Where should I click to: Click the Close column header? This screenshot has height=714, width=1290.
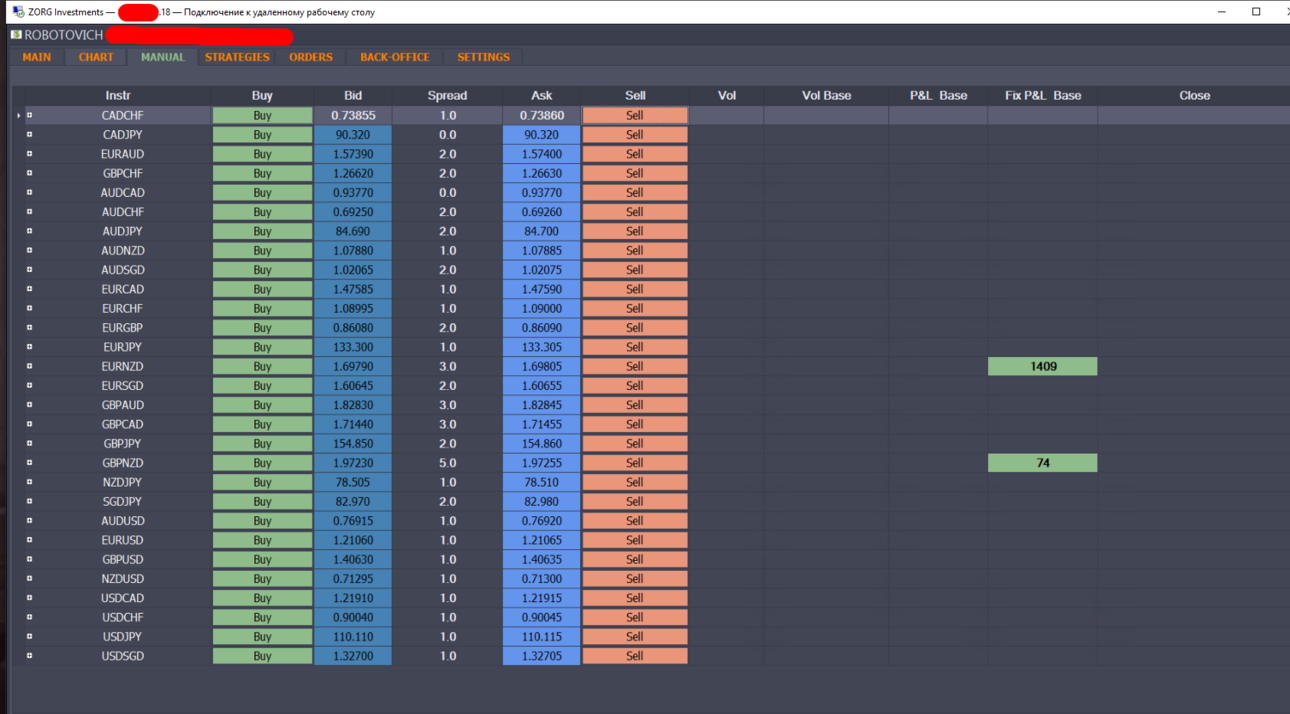pyautogui.click(x=1194, y=95)
